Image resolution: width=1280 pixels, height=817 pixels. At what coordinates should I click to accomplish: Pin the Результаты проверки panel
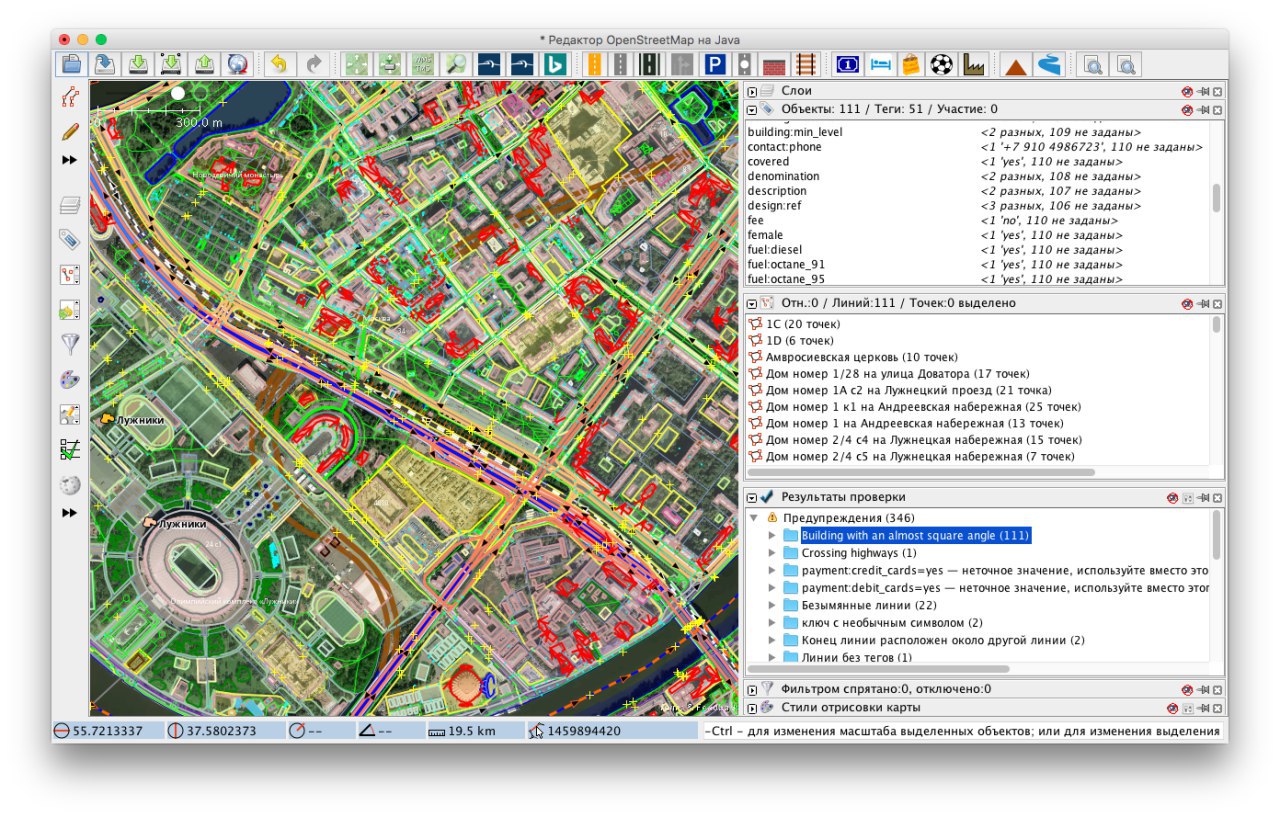click(x=1203, y=497)
